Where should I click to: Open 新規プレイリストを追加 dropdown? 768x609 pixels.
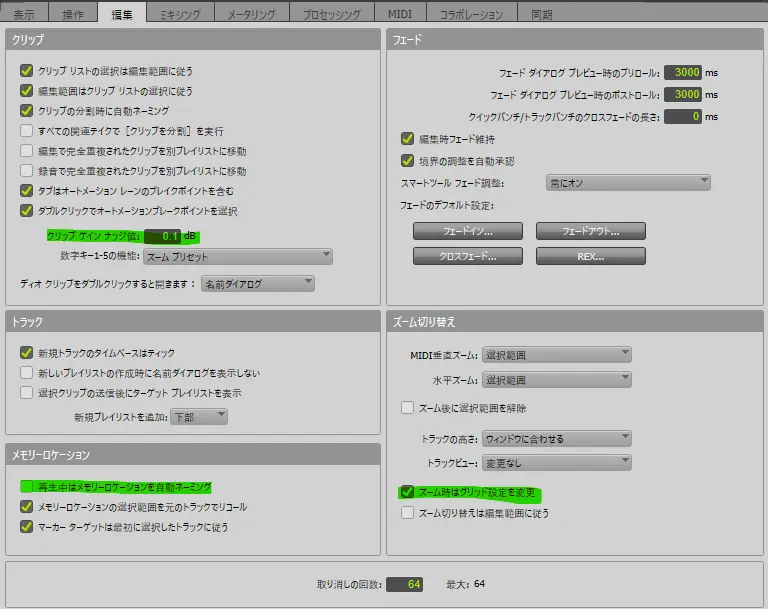coord(198,417)
